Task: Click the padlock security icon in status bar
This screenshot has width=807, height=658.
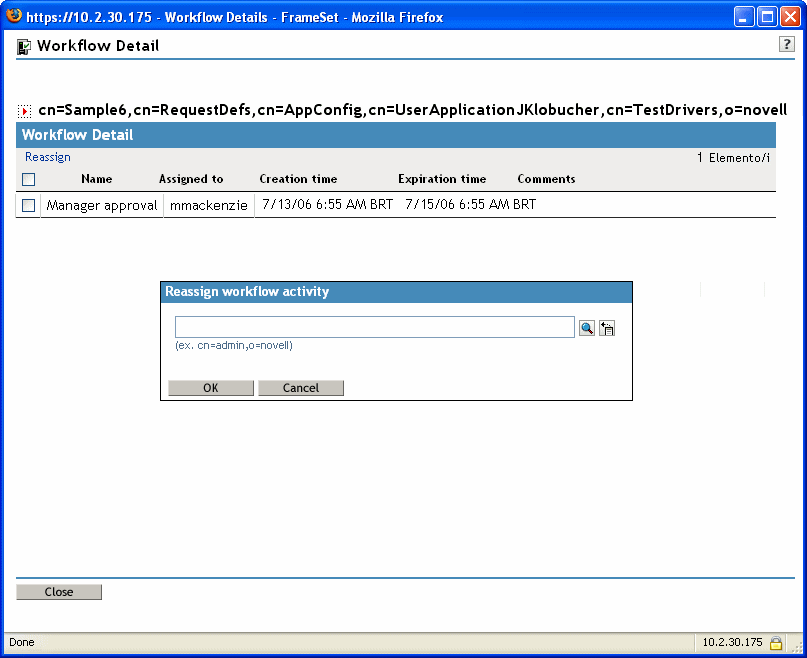Action: [x=776, y=643]
